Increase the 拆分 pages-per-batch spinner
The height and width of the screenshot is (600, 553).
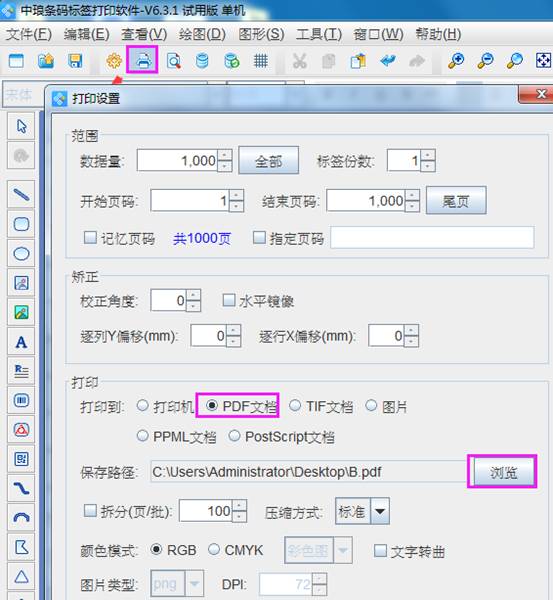pyautogui.click(x=240, y=505)
